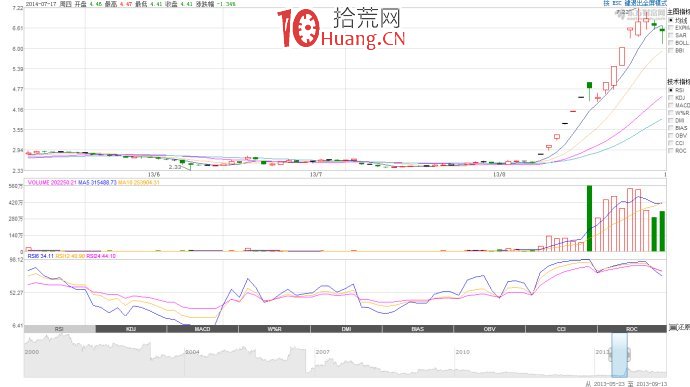Switch to the KDJ tab in bottom bar

point(131,329)
